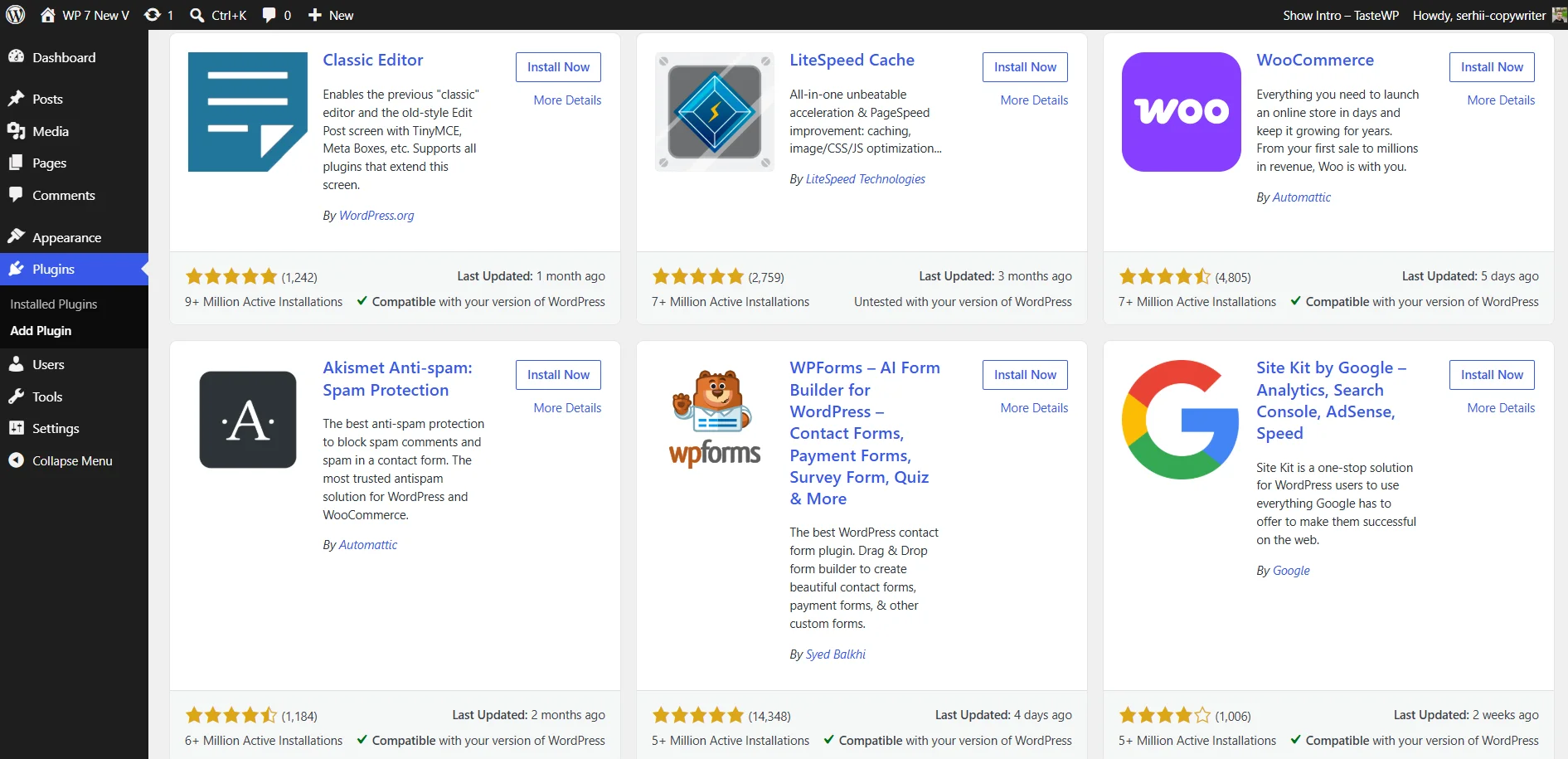Open Installed Plugins submenu
The image size is (1568, 759).
click(x=54, y=304)
